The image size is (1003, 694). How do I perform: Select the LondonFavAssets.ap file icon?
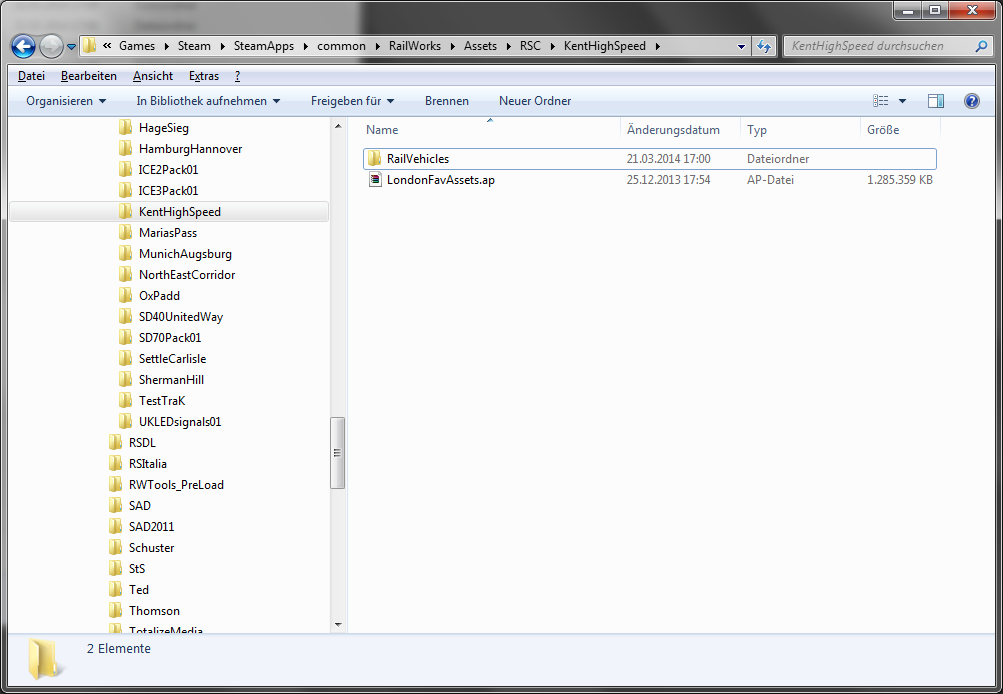coord(375,180)
